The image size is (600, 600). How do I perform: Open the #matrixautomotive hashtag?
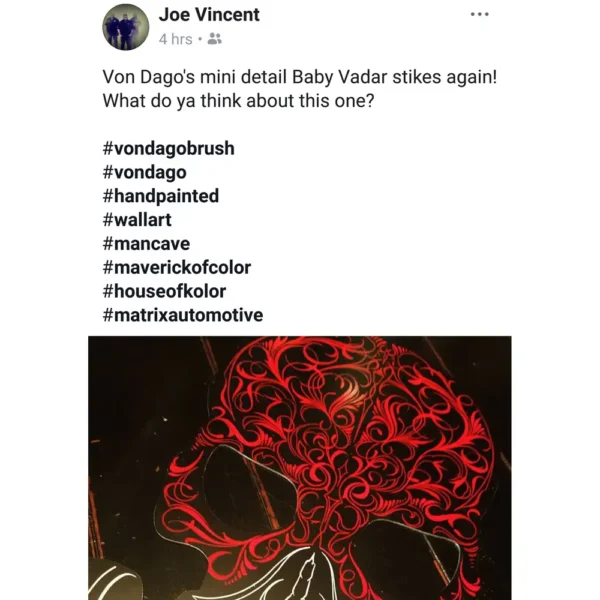pyautogui.click(x=183, y=315)
